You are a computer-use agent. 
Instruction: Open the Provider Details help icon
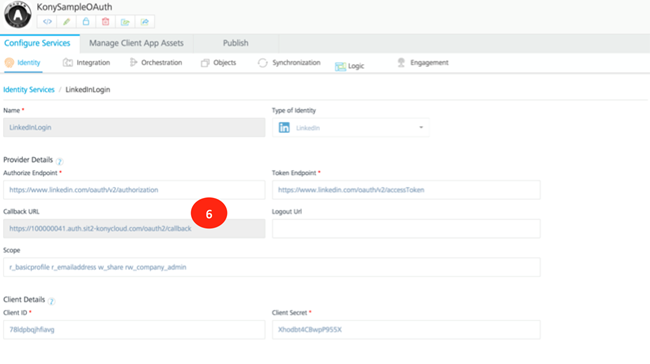pyautogui.click(x=59, y=161)
